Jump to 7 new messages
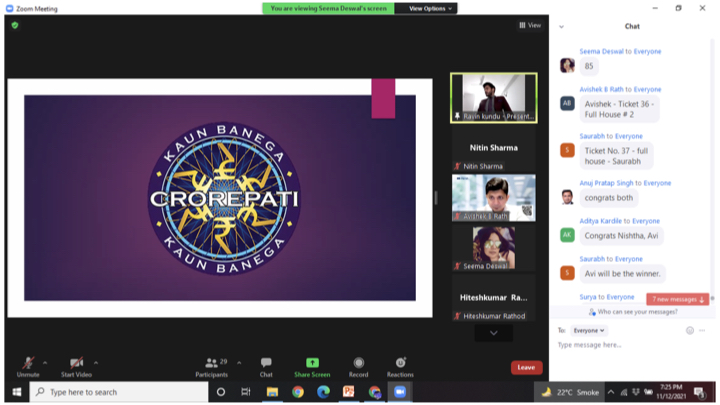 678,299
